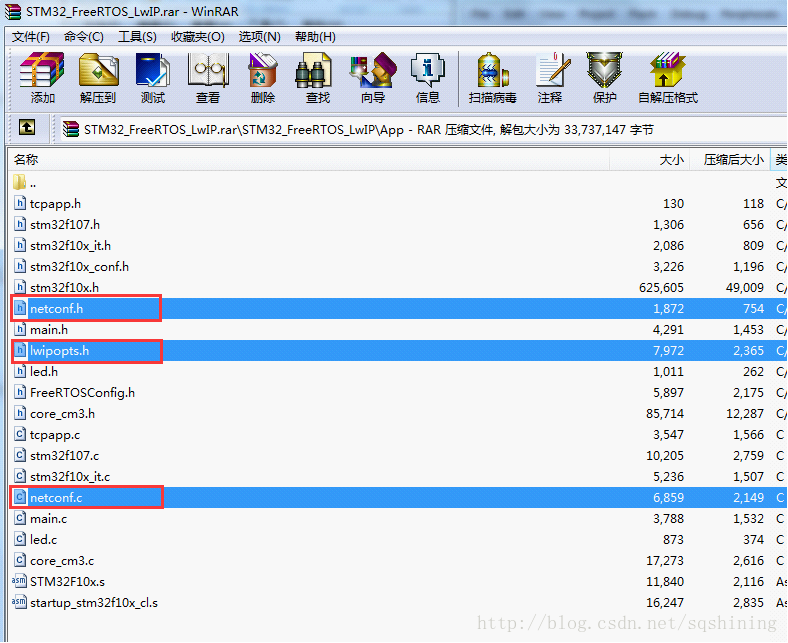
Task: Show archive 信息 (Info)
Action: click(428, 78)
